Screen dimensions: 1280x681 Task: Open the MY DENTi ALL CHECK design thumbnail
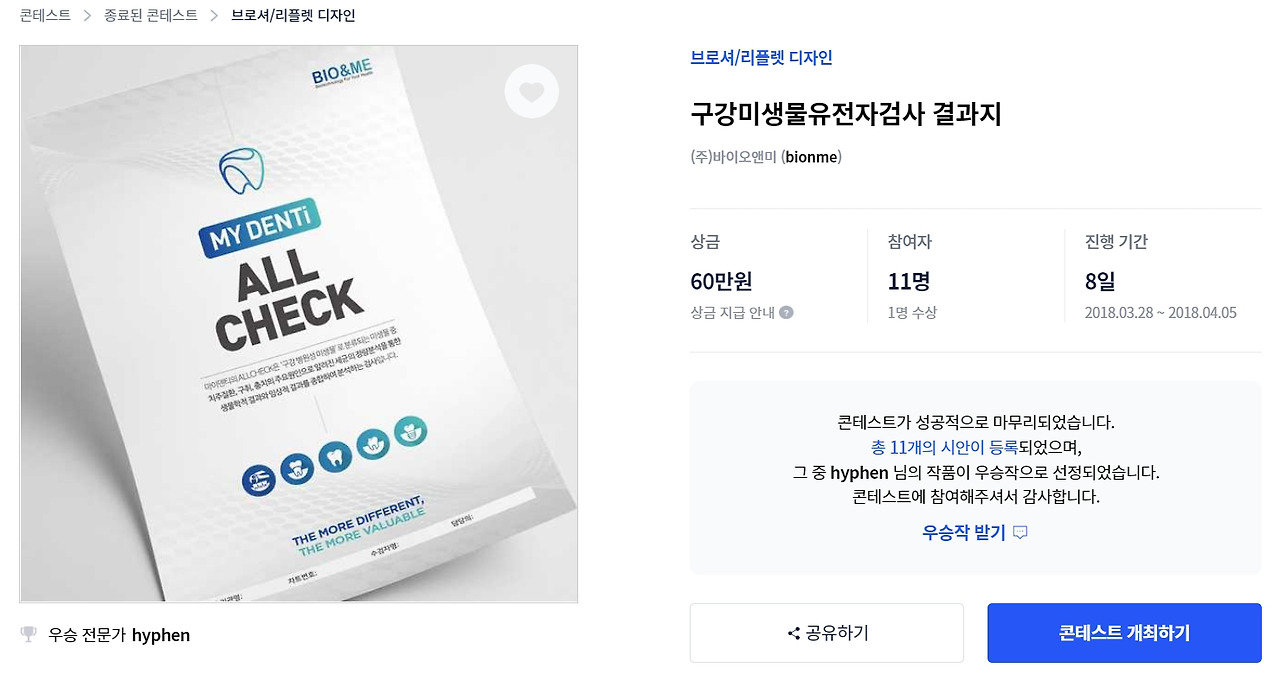[299, 324]
